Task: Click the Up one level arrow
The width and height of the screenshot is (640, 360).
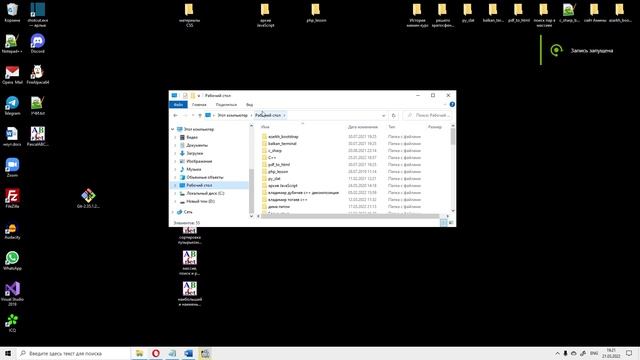Action: [x=200, y=116]
